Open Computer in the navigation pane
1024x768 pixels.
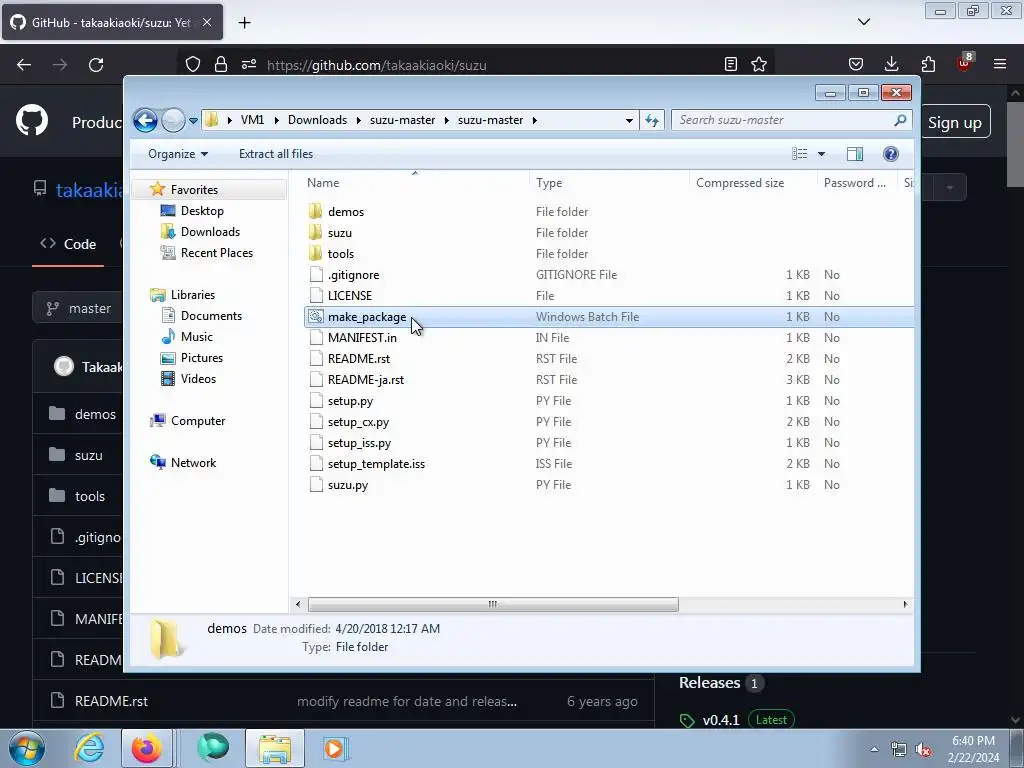(x=198, y=421)
